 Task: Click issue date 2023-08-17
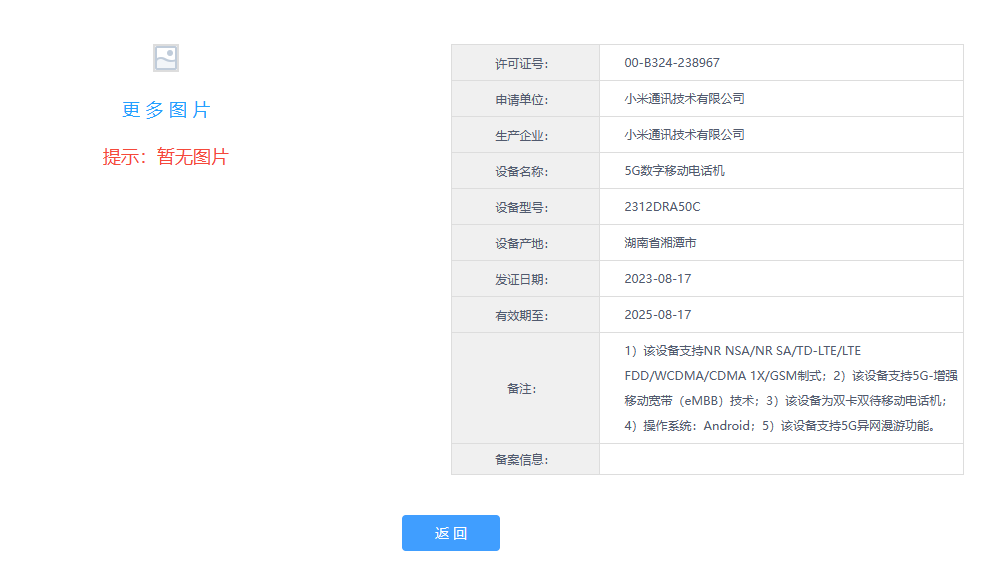657,279
